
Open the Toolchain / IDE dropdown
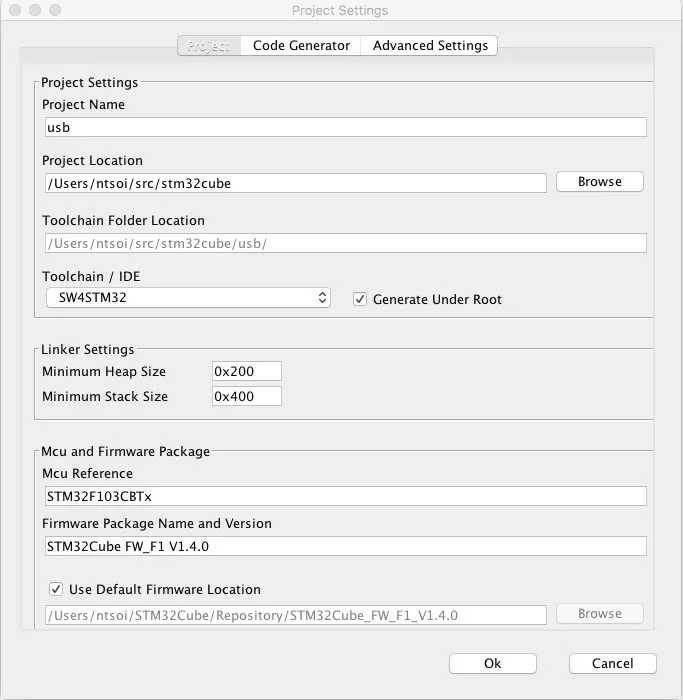(x=188, y=298)
